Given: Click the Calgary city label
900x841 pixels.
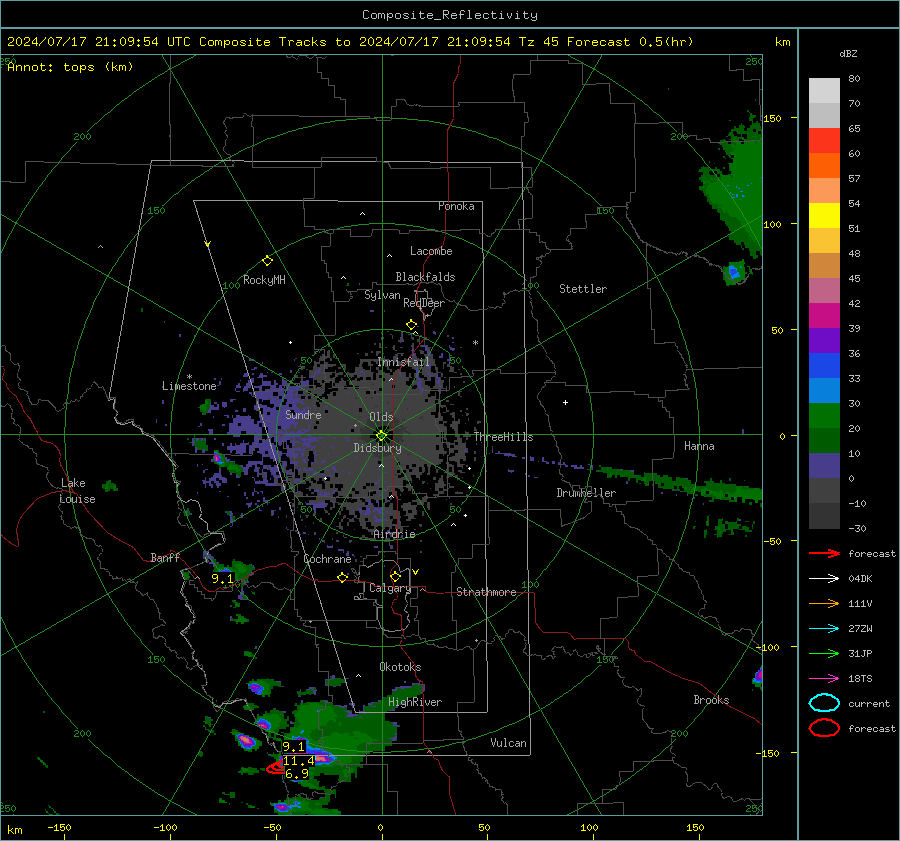Looking at the screenshot, I should coord(390,588).
